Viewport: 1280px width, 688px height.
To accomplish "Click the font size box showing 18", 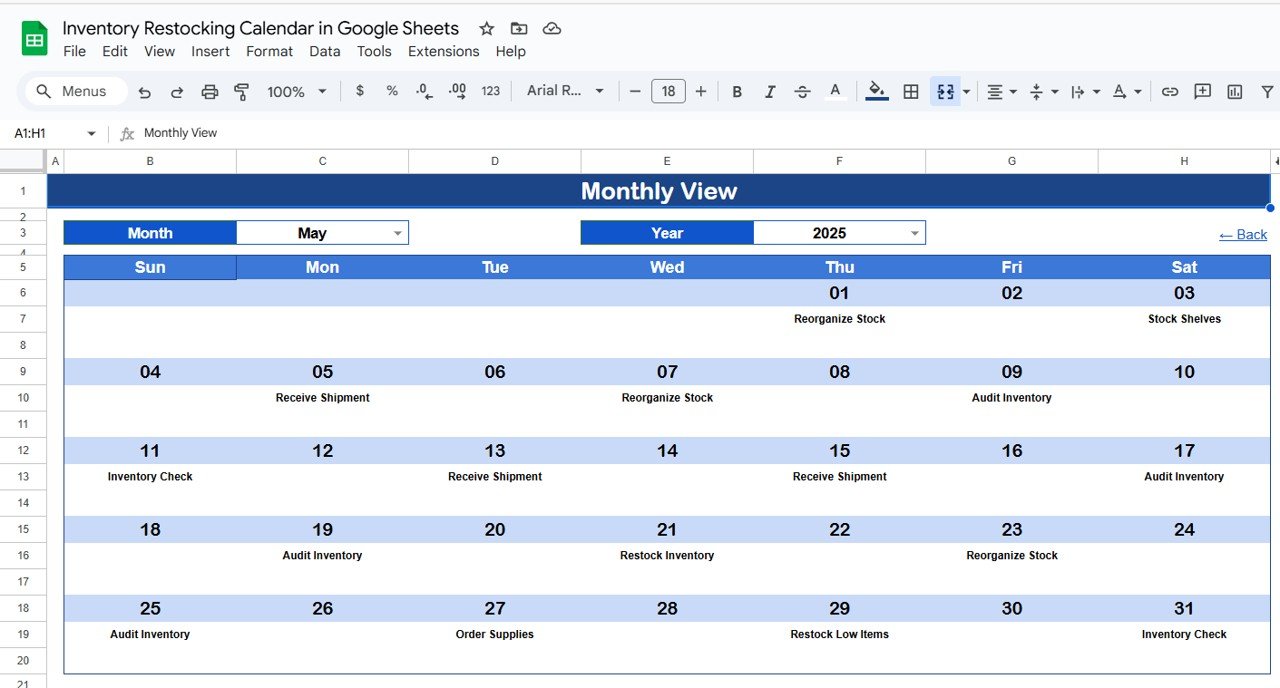I will [668, 91].
